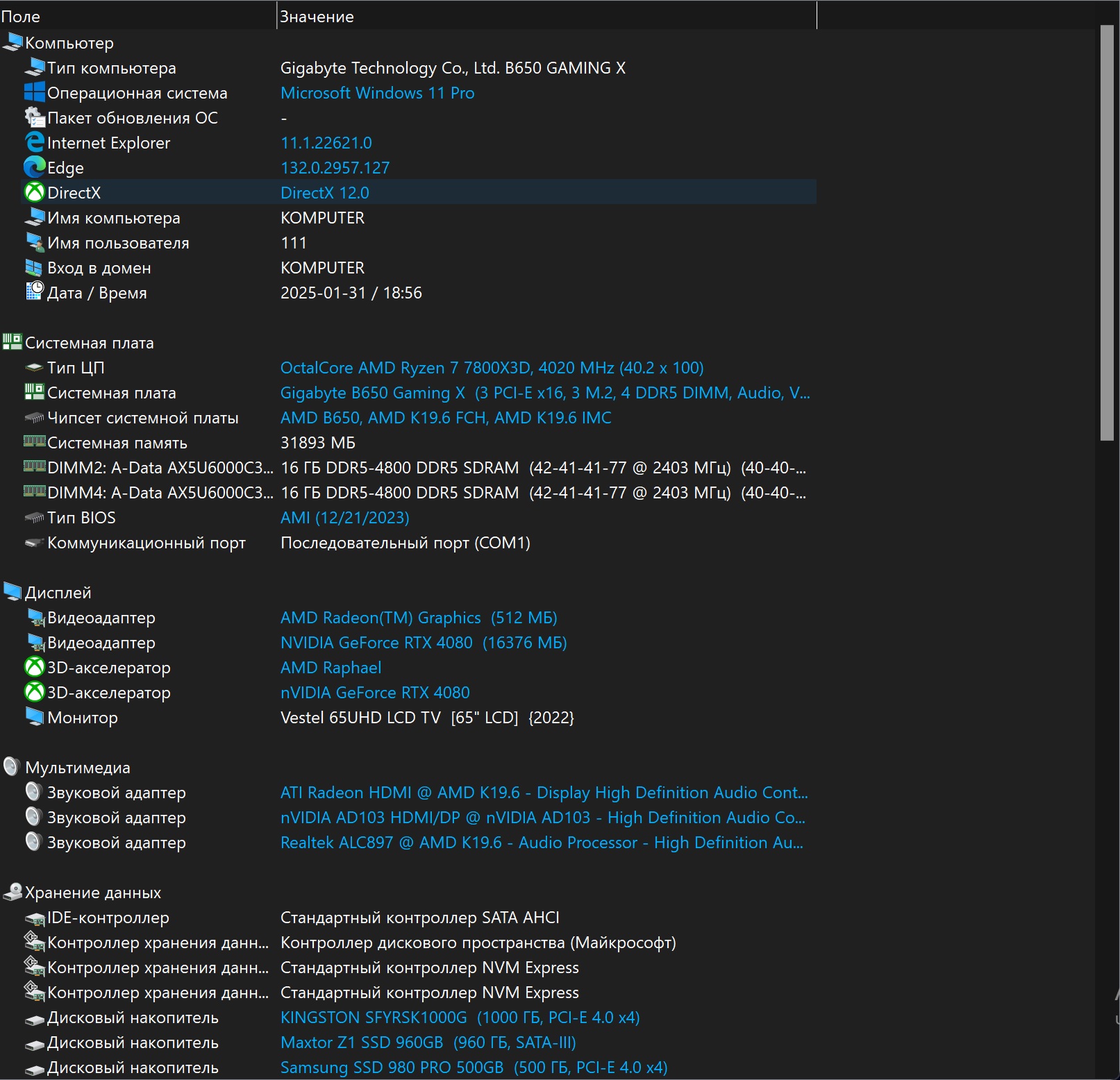Image resolution: width=1120 pixels, height=1080 pixels.
Task: Click the Windows logo icon beside Операционная система
Action: point(35,92)
